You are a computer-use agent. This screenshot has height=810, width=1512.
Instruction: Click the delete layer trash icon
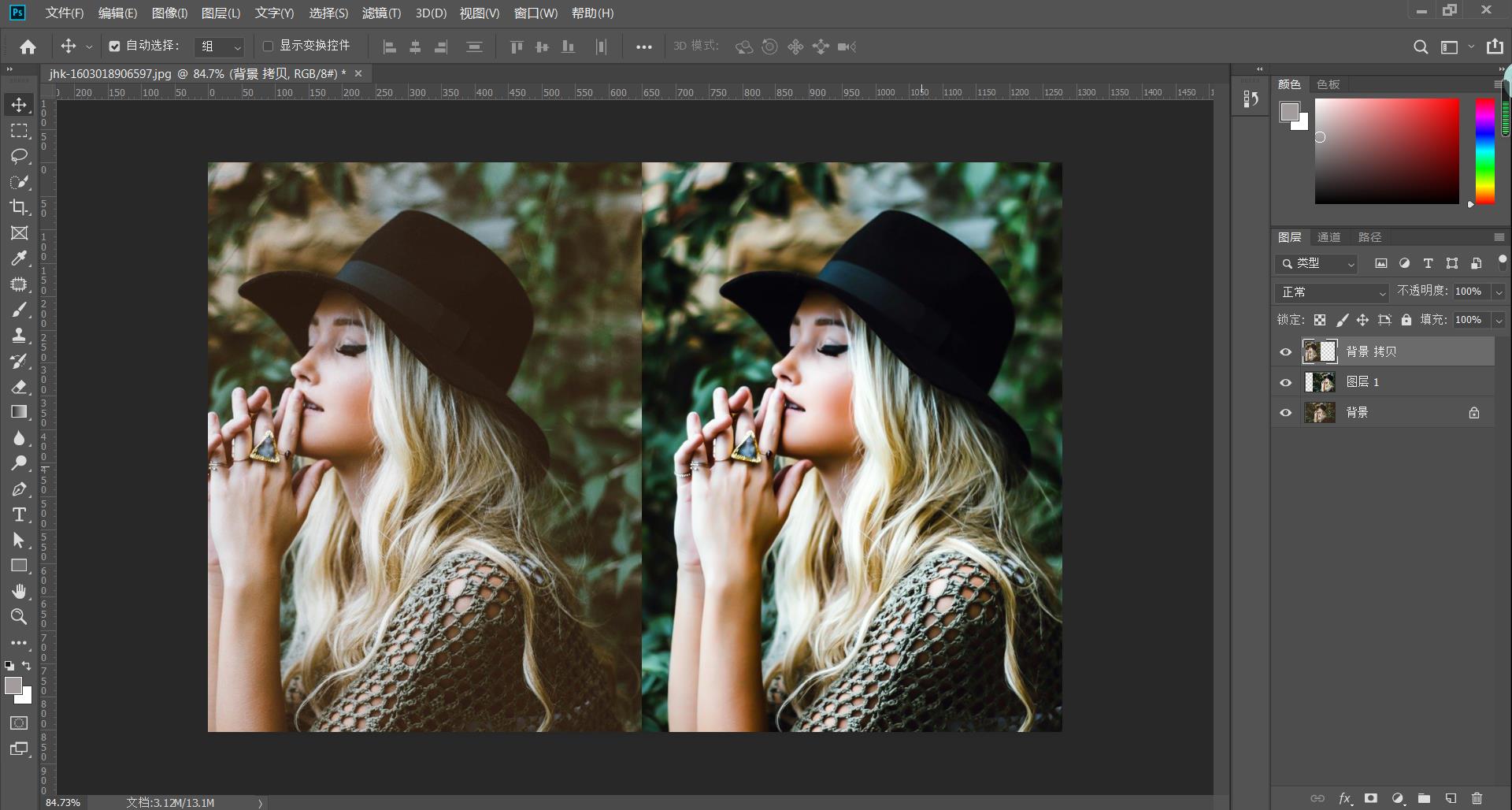click(1477, 798)
